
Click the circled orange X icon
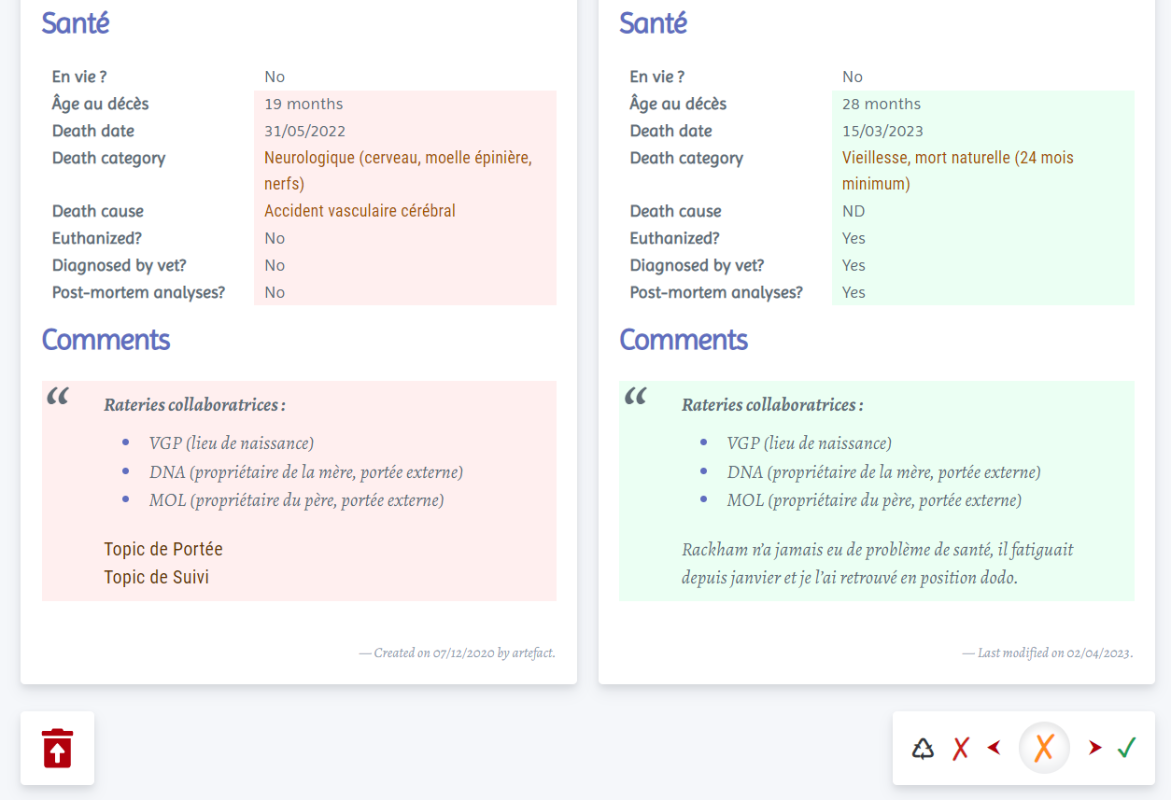point(1044,748)
